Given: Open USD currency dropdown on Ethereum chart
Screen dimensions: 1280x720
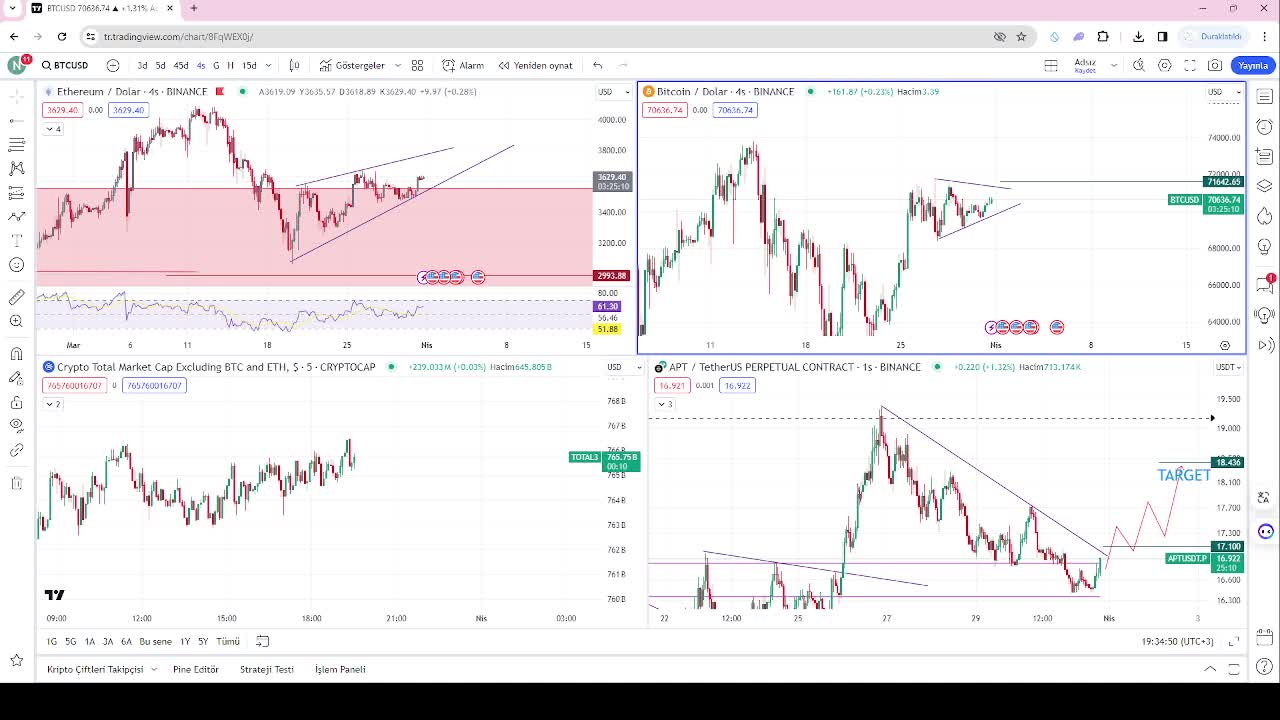Looking at the screenshot, I should (x=614, y=92).
